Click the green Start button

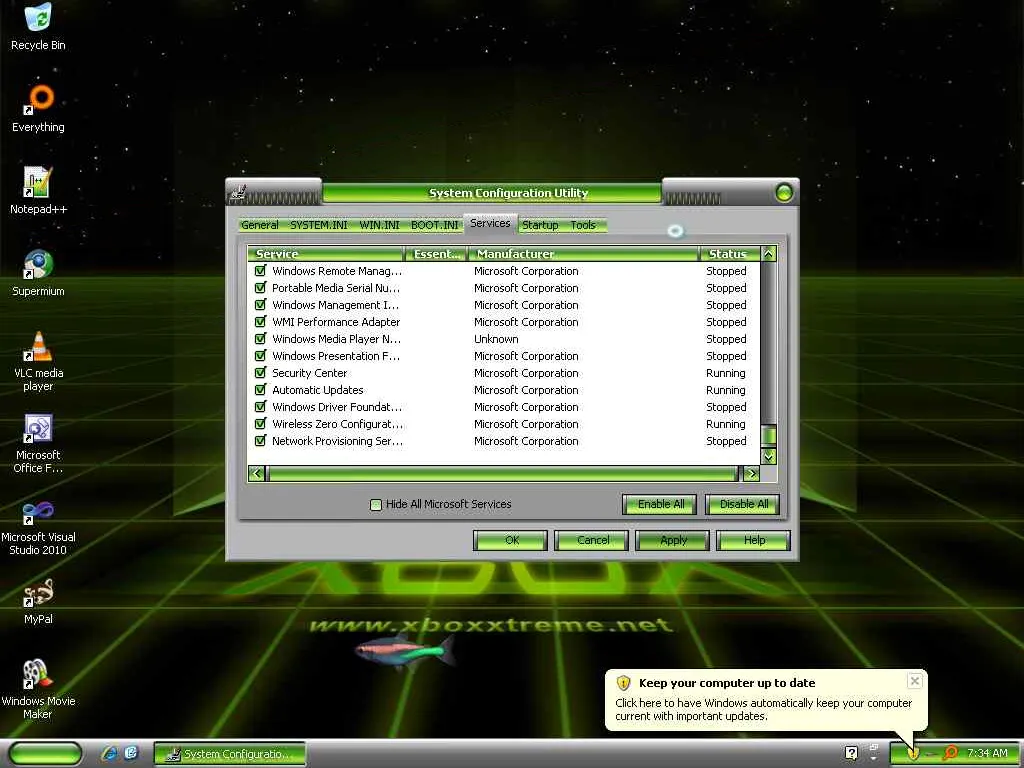pyautogui.click(x=46, y=753)
